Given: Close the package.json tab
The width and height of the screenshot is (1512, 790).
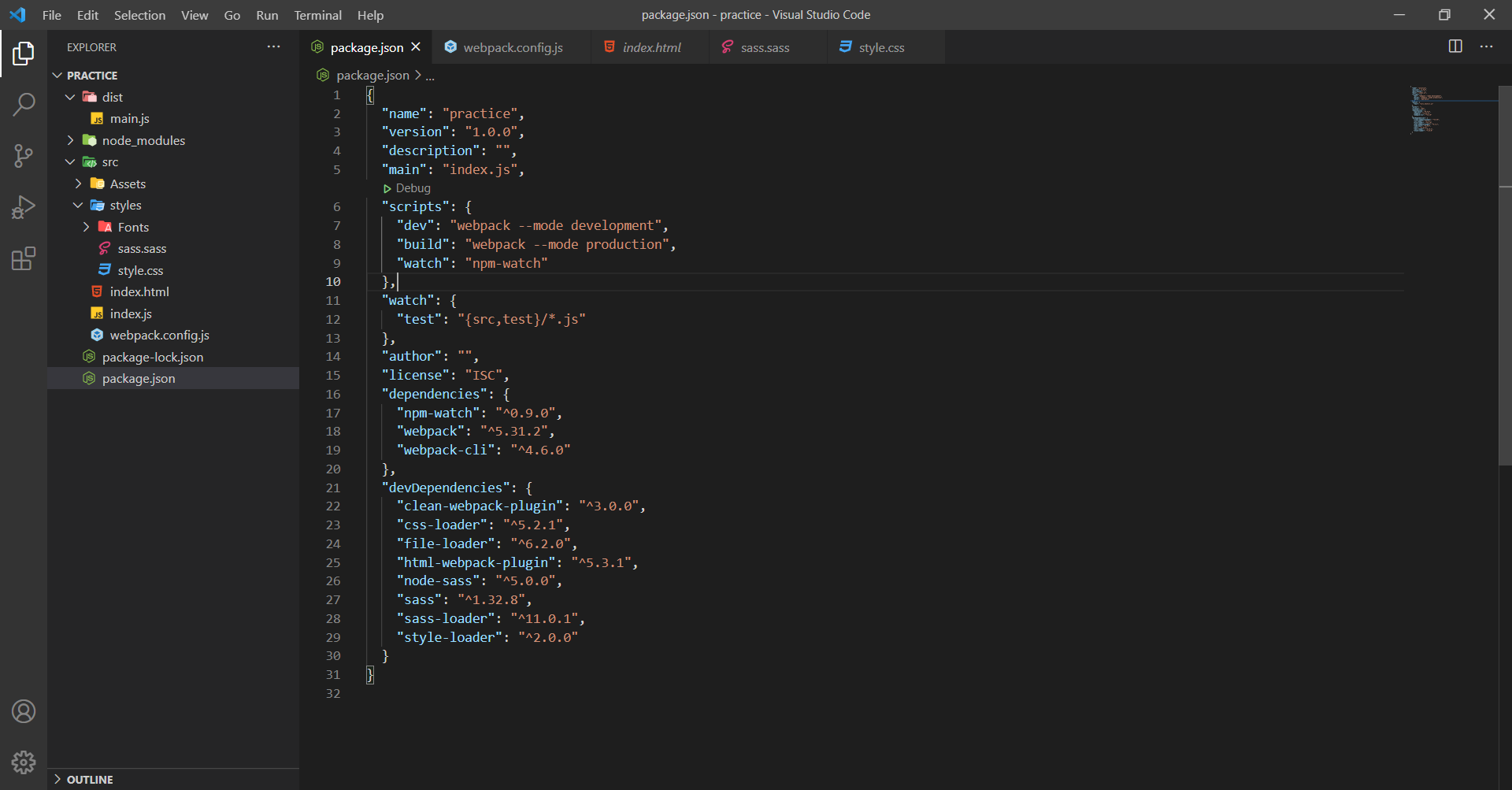Looking at the screenshot, I should pos(416,47).
